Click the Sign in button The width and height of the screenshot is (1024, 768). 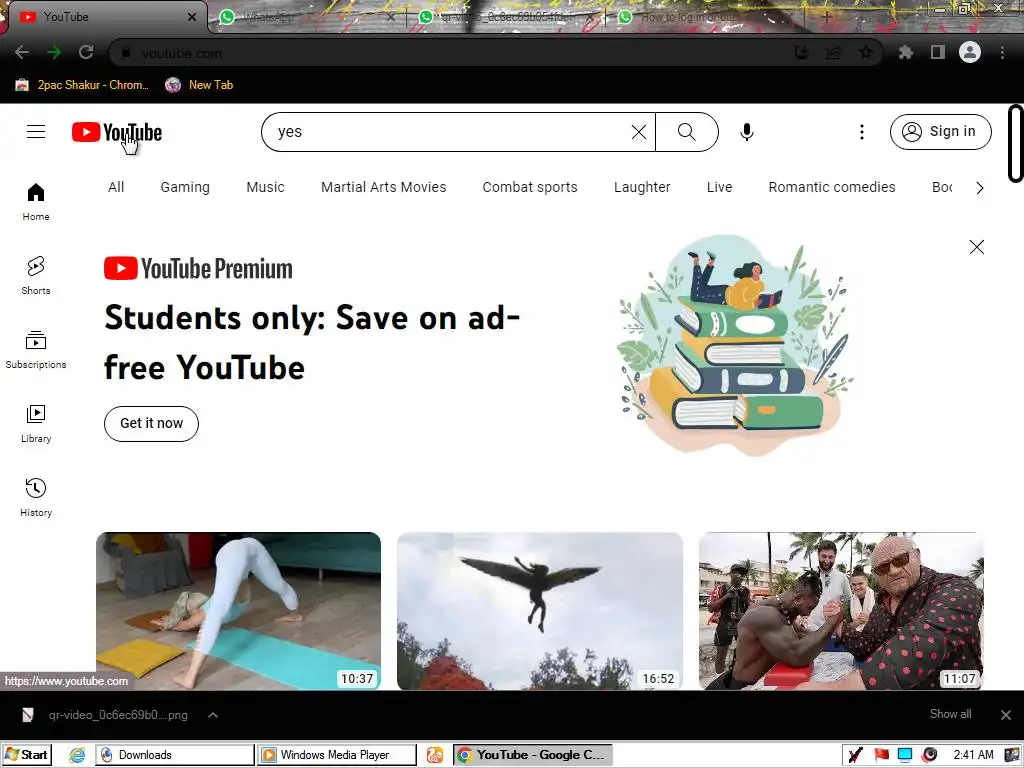tap(940, 132)
